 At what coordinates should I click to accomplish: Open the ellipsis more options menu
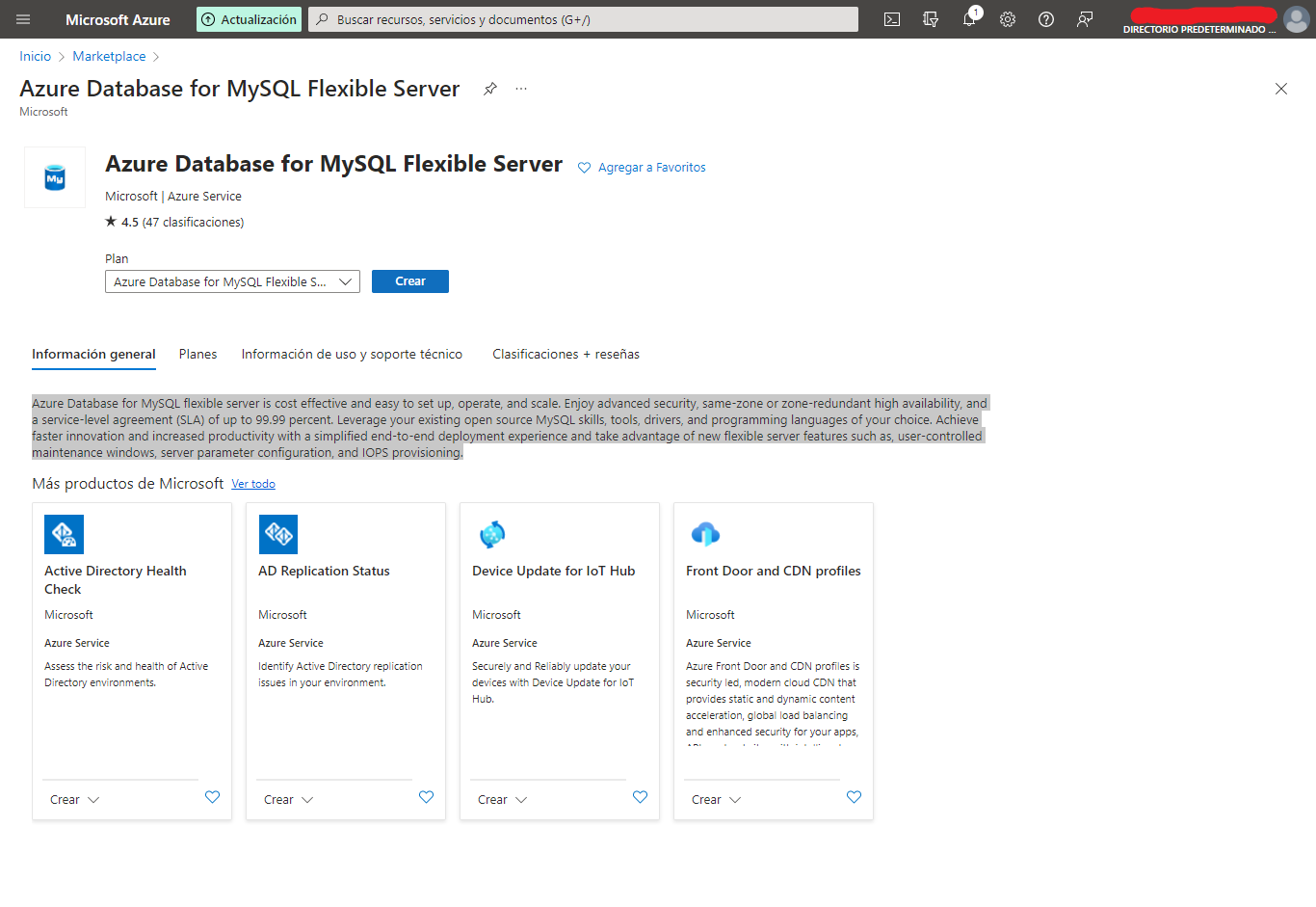click(x=521, y=89)
